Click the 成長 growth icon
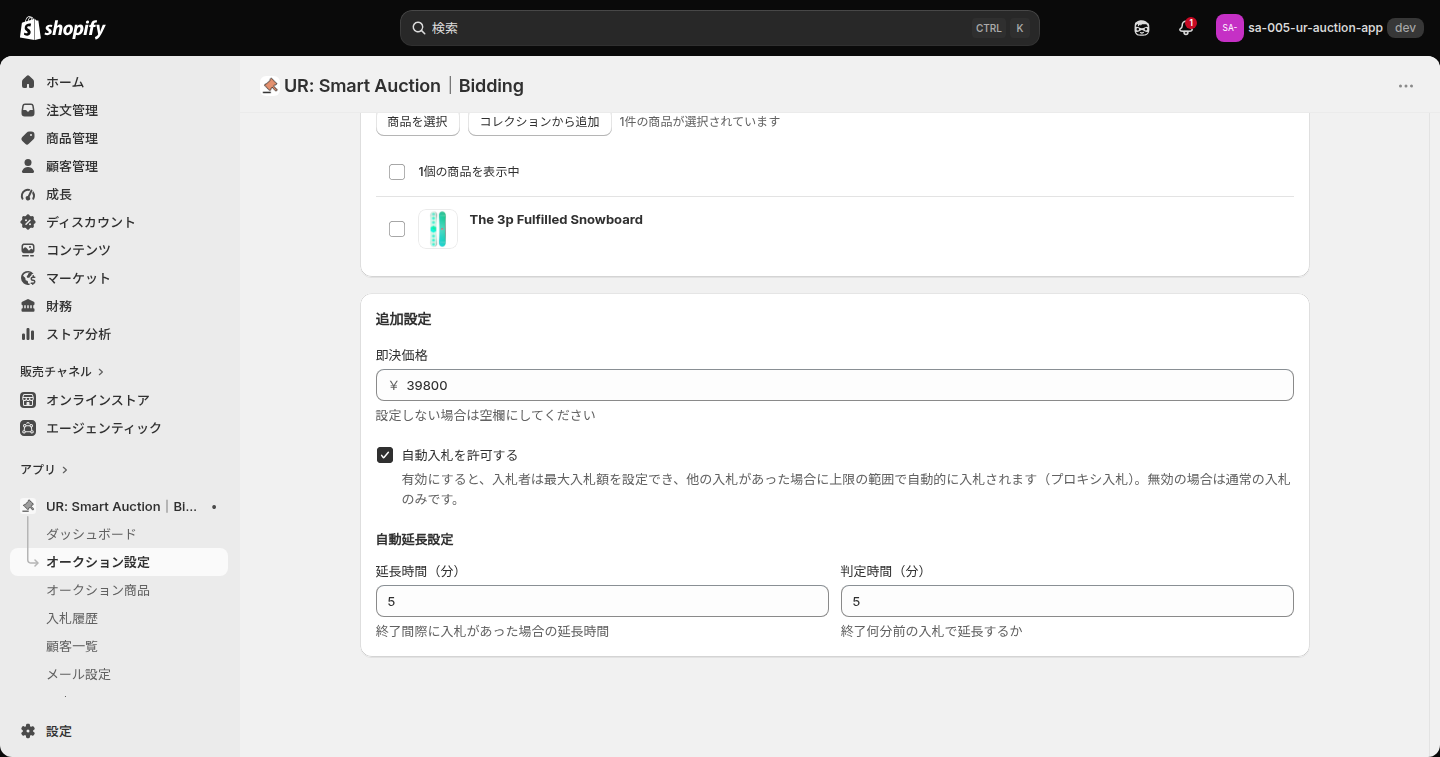Image resolution: width=1440 pixels, height=757 pixels. click(28, 194)
